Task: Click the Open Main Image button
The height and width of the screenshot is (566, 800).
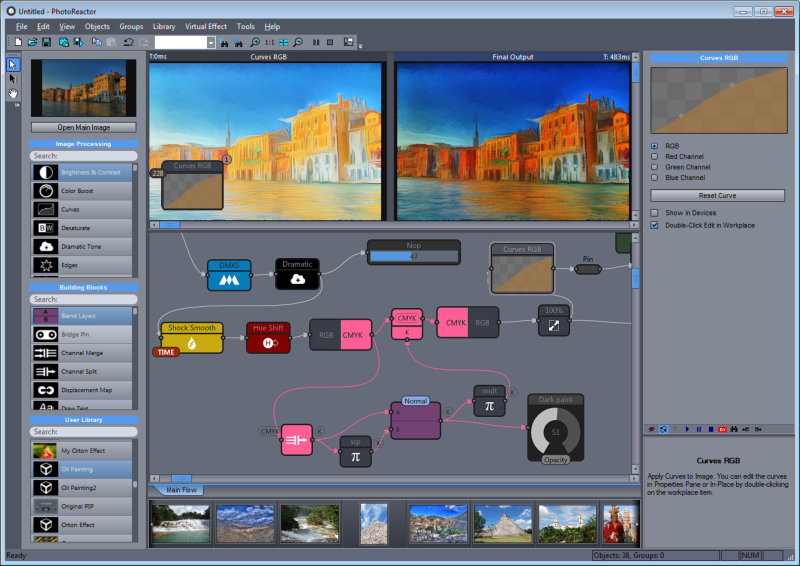Action: coord(83,127)
